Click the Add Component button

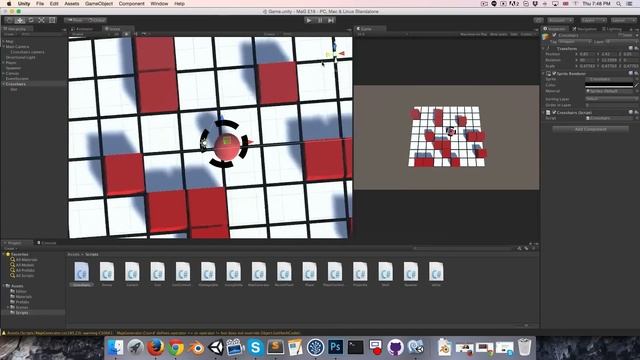590,129
